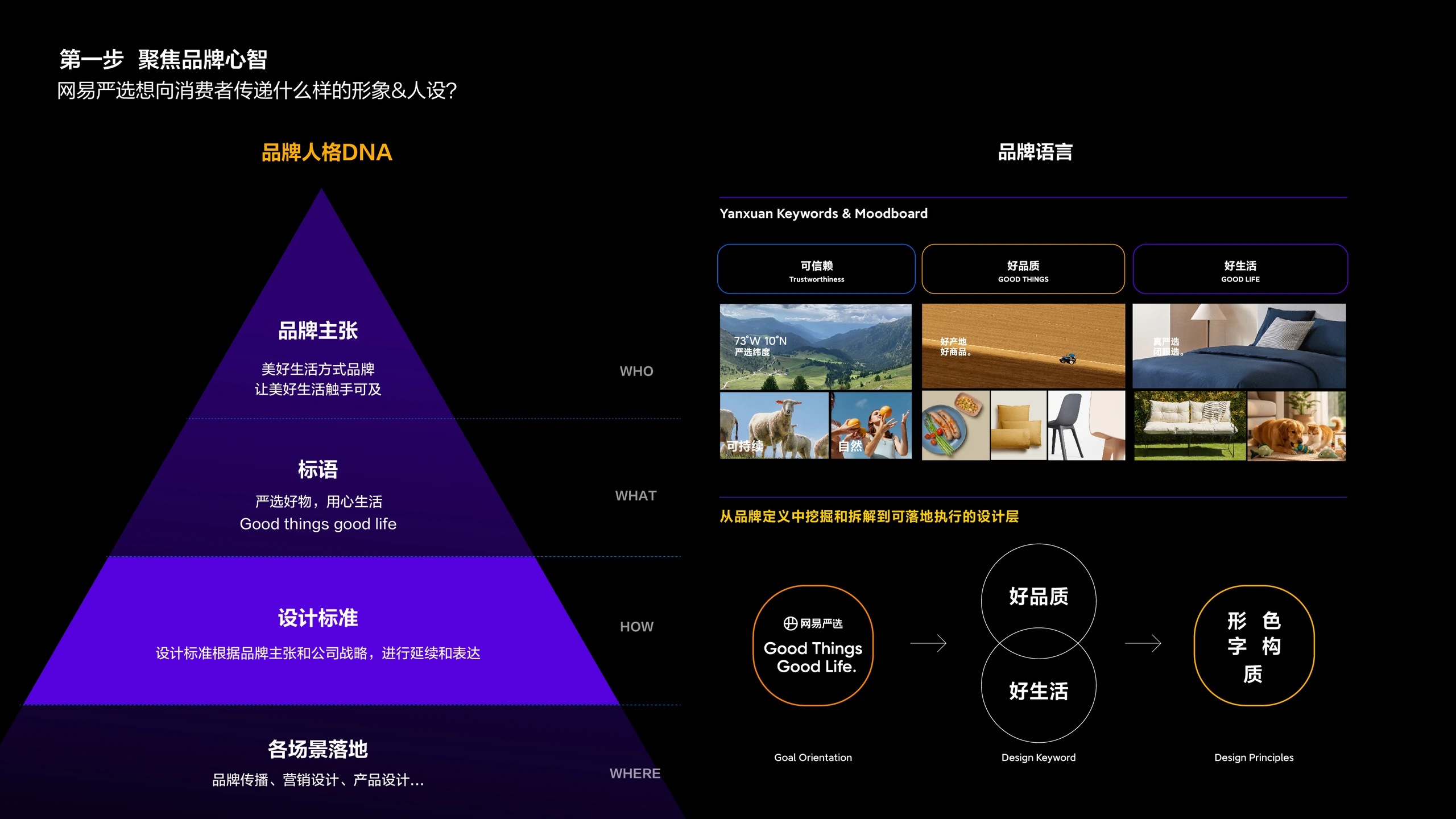Click the 好品质 GOOD THINGS keyword box
This screenshot has width=1456, height=819.
pyautogui.click(x=1023, y=269)
